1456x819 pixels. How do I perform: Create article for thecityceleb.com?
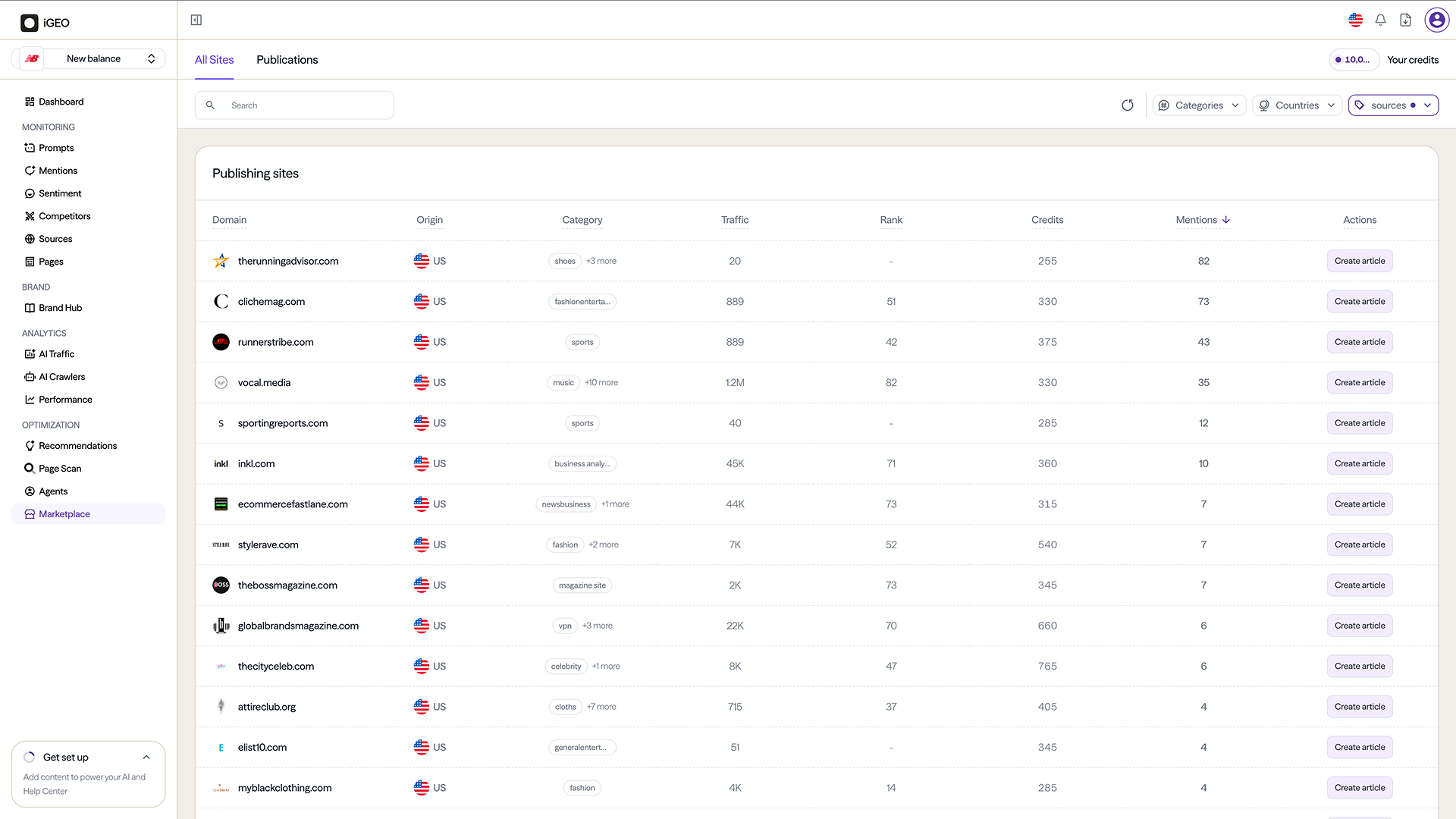tap(1360, 667)
